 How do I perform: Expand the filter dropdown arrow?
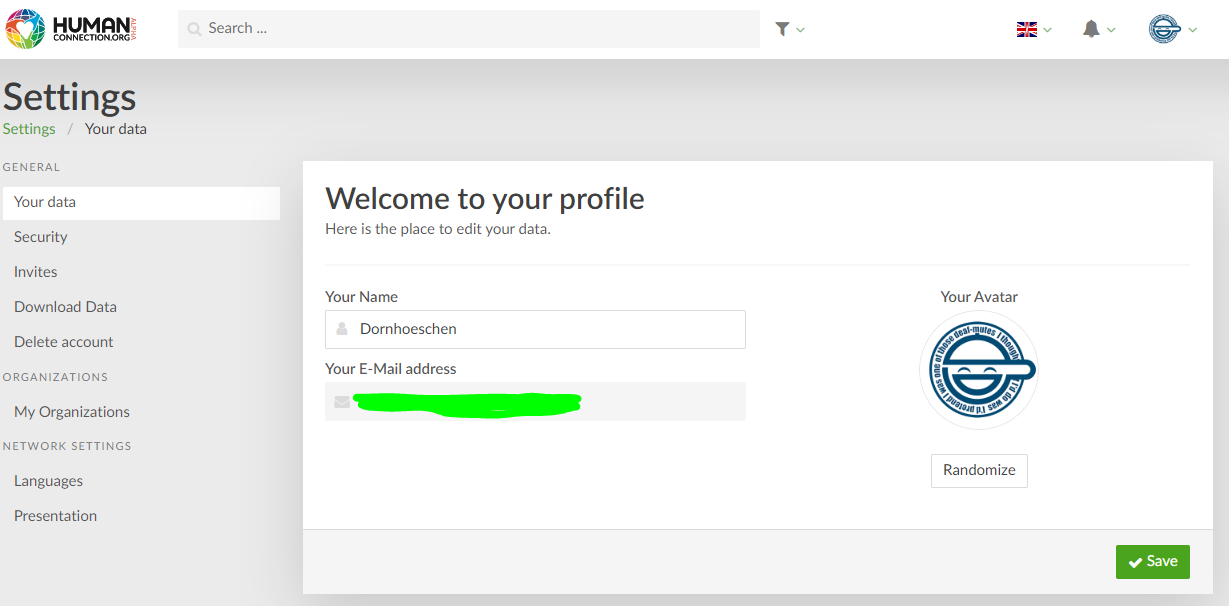click(800, 29)
